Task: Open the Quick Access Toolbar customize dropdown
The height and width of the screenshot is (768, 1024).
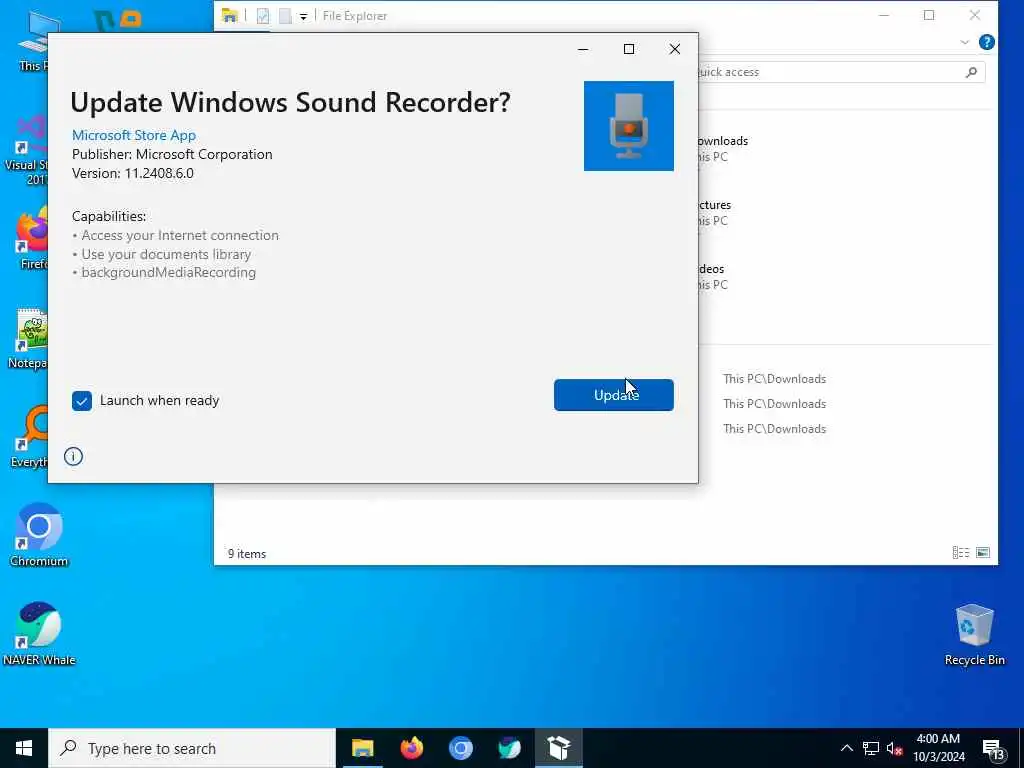Action: (x=304, y=16)
